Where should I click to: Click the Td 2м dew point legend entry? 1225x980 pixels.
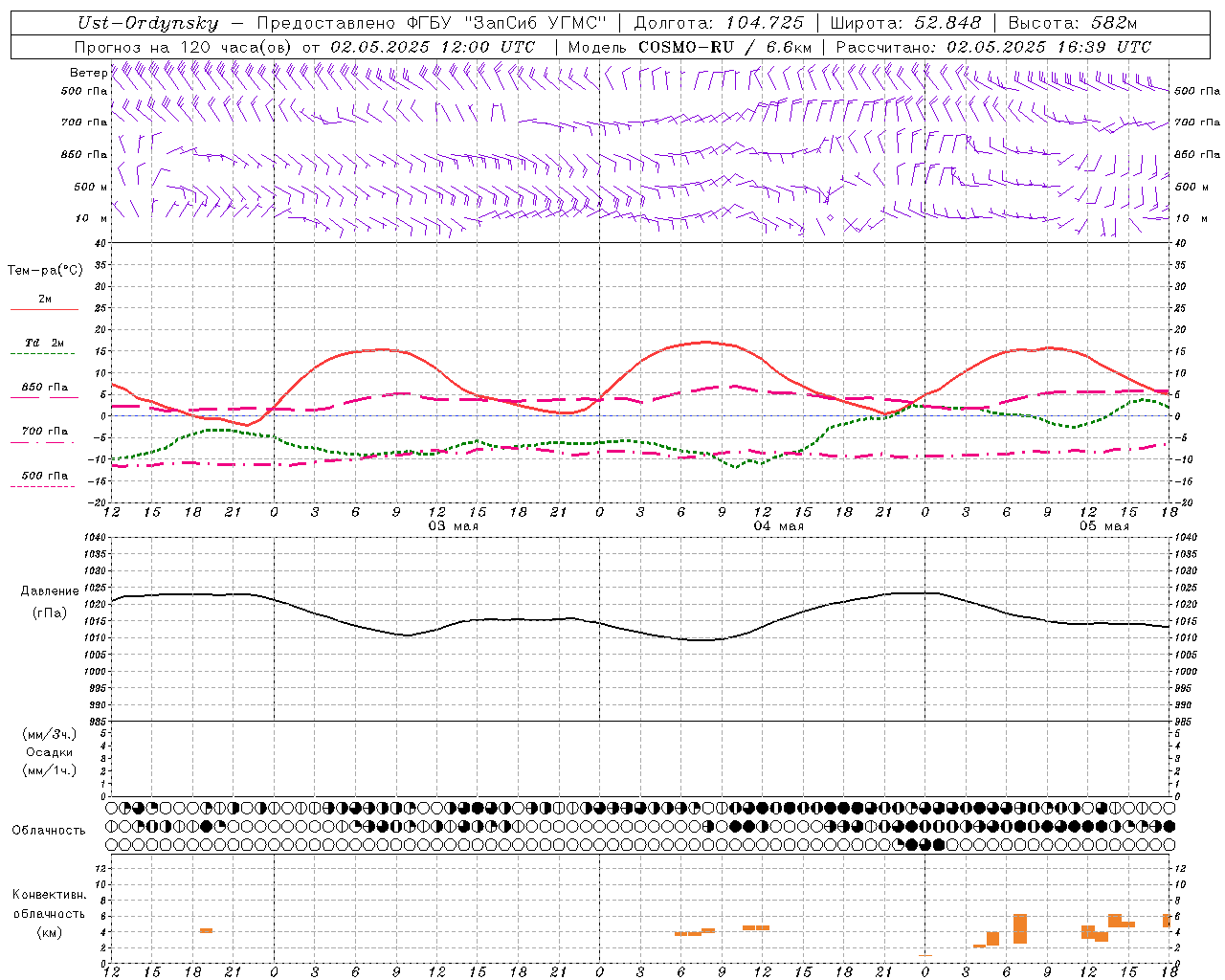[45, 343]
